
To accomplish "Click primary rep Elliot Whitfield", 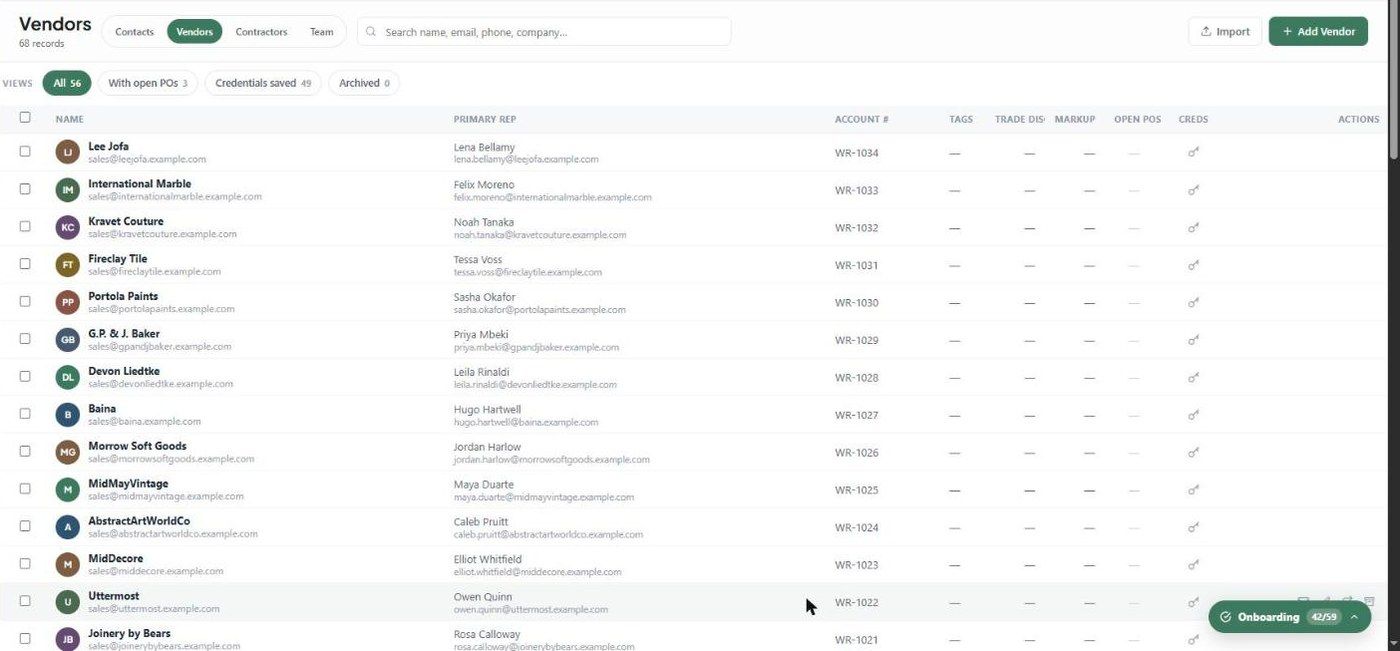I will [488, 559].
